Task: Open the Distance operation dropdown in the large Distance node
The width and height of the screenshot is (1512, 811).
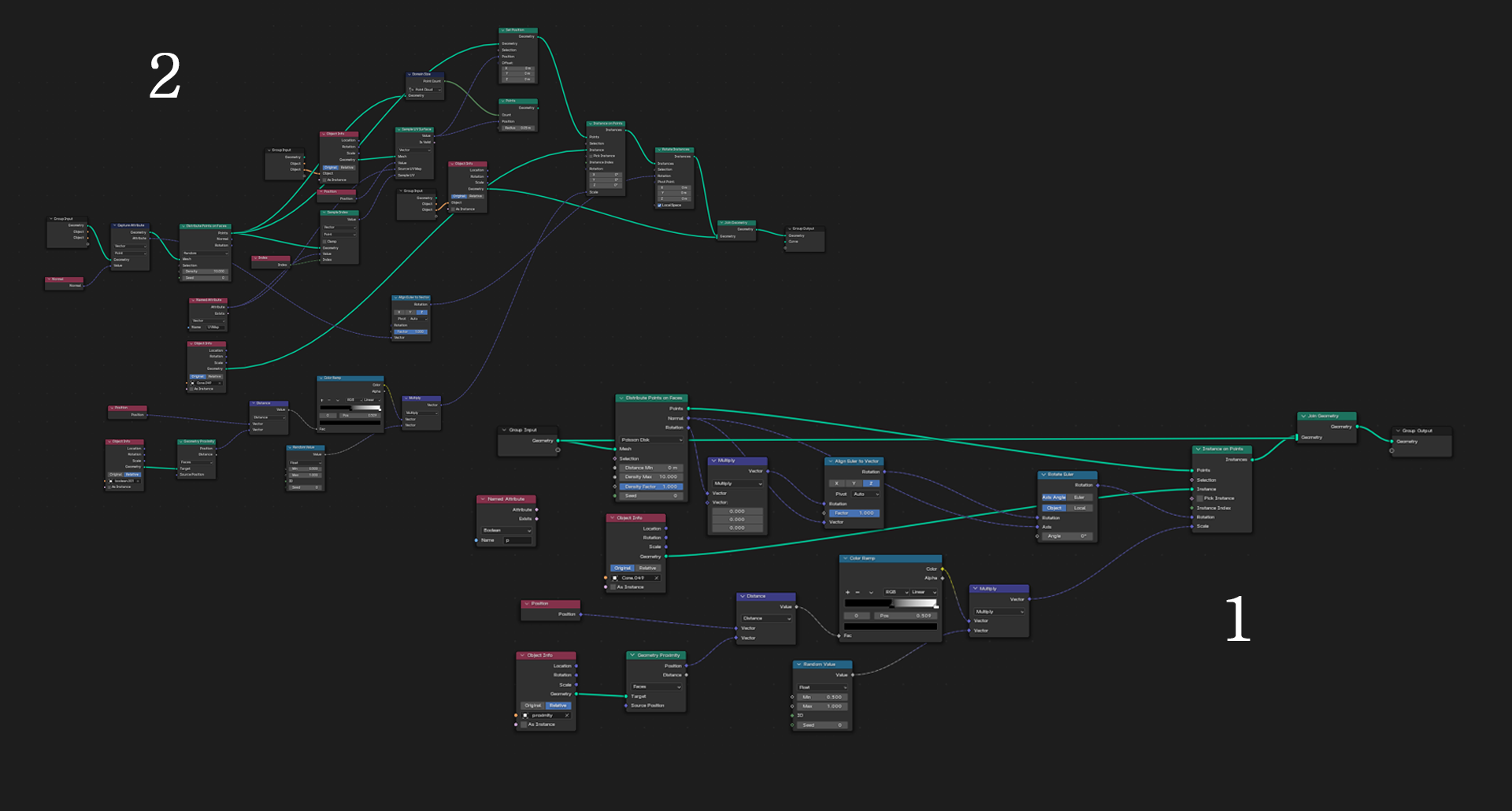Action: [766, 618]
